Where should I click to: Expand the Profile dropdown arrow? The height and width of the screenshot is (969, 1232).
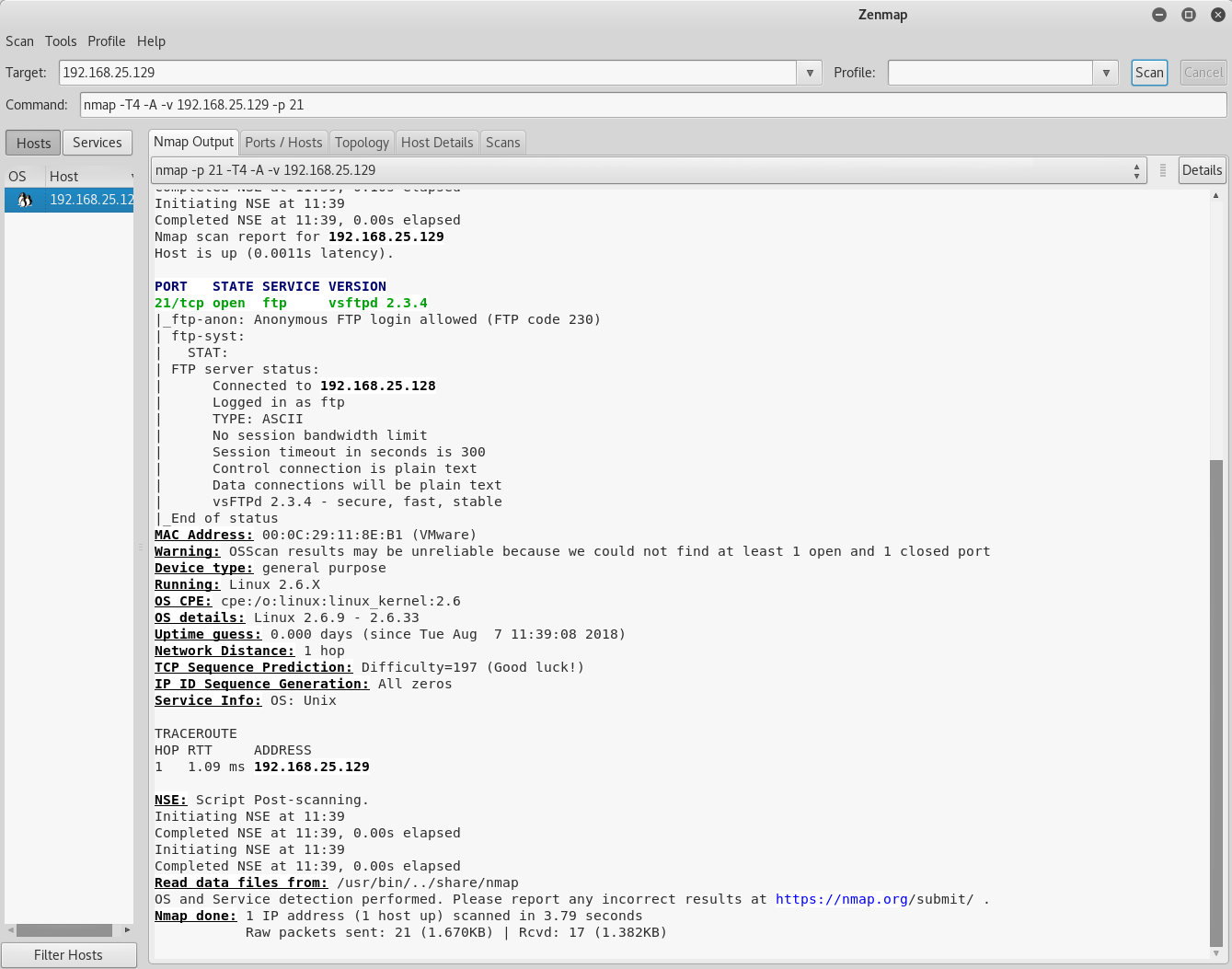click(x=1106, y=73)
